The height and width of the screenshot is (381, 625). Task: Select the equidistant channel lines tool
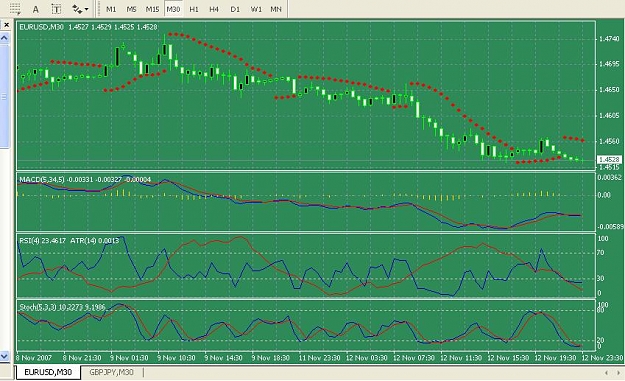tap(15, 9)
